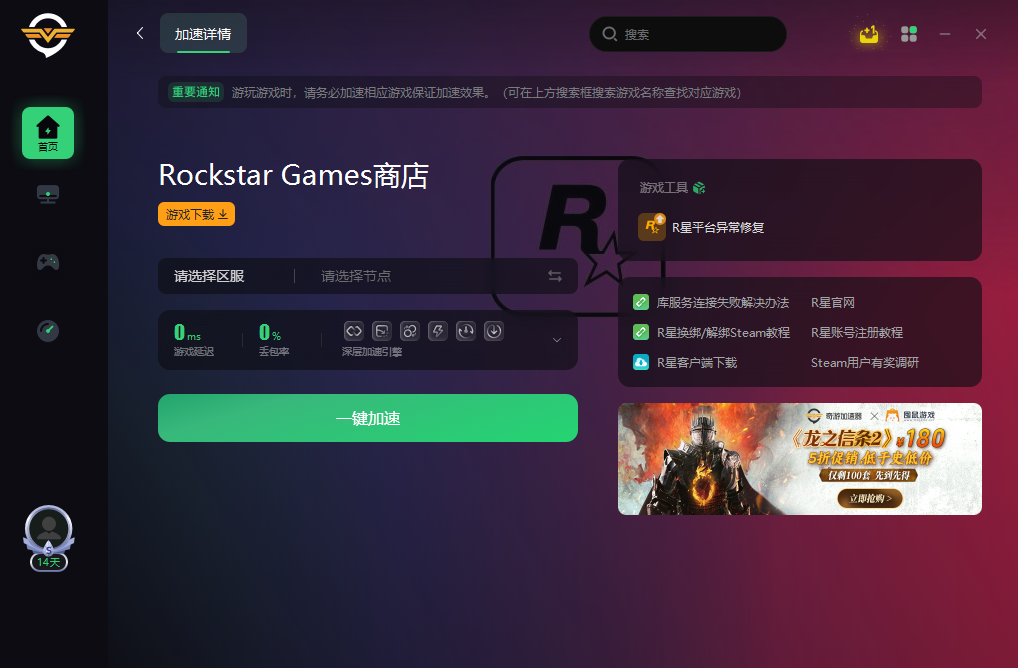Click the app logo in top-left corner

[48, 35]
